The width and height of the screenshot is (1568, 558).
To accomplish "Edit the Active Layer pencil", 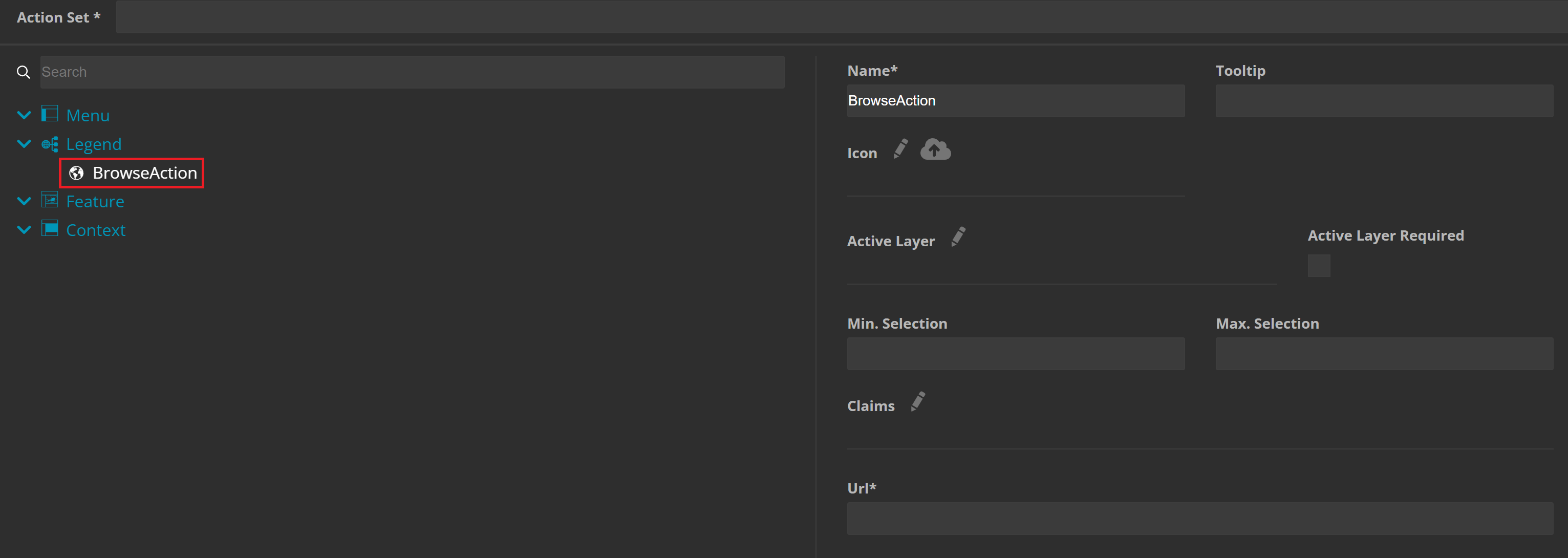I will (958, 238).
